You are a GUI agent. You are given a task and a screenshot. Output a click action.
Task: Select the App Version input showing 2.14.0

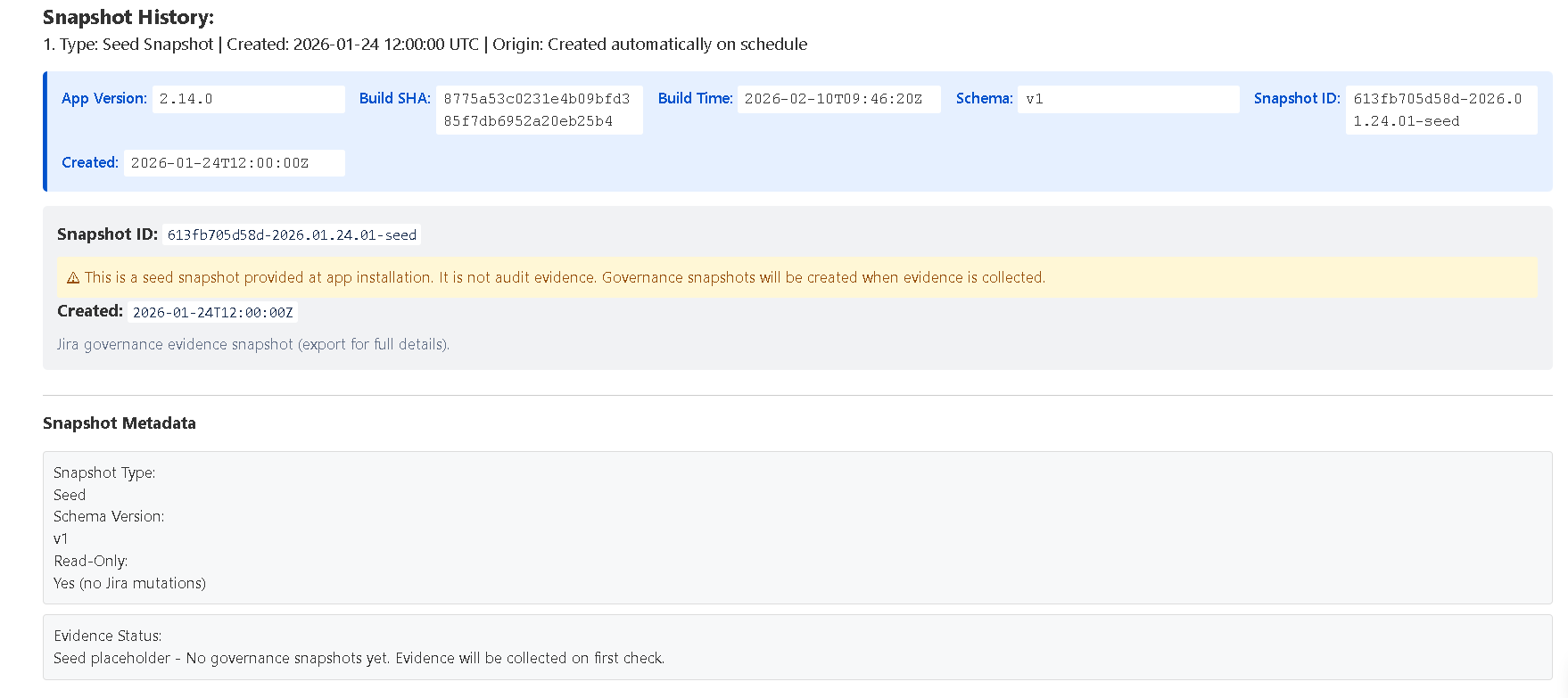click(249, 99)
